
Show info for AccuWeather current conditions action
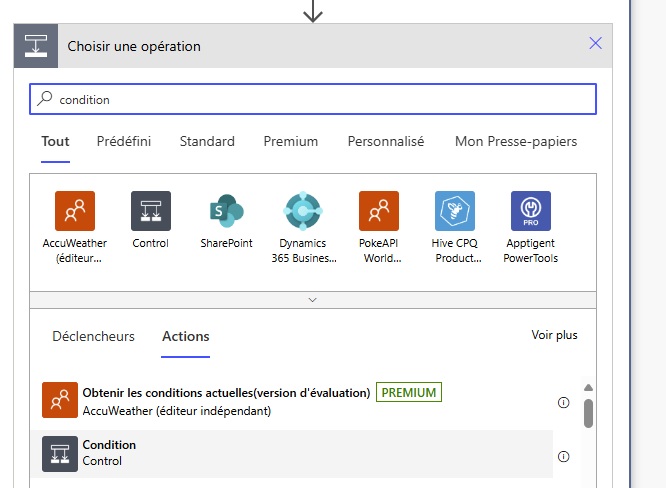(563, 402)
